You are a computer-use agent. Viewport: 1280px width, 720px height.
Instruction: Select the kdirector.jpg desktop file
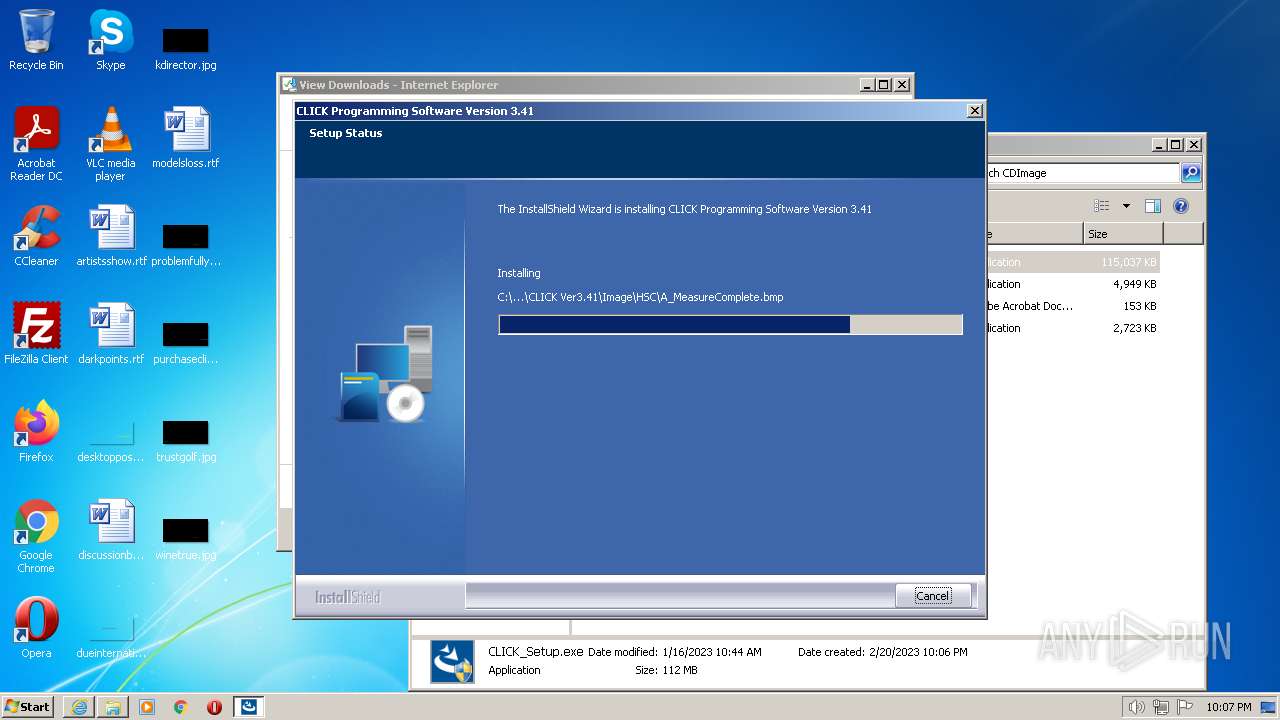click(185, 48)
